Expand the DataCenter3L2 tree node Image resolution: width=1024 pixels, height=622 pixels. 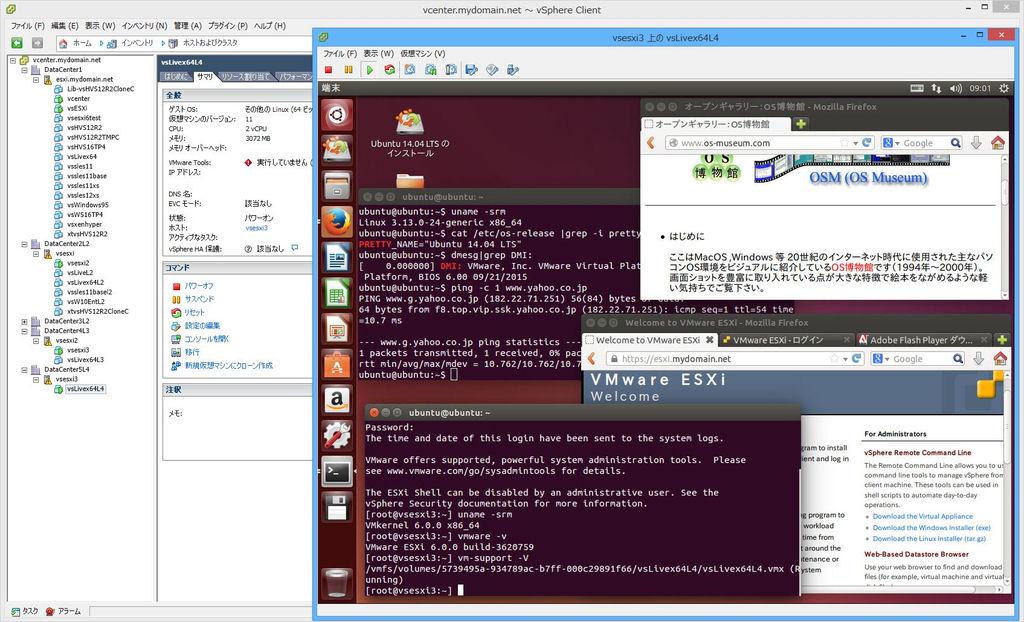point(24,321)
